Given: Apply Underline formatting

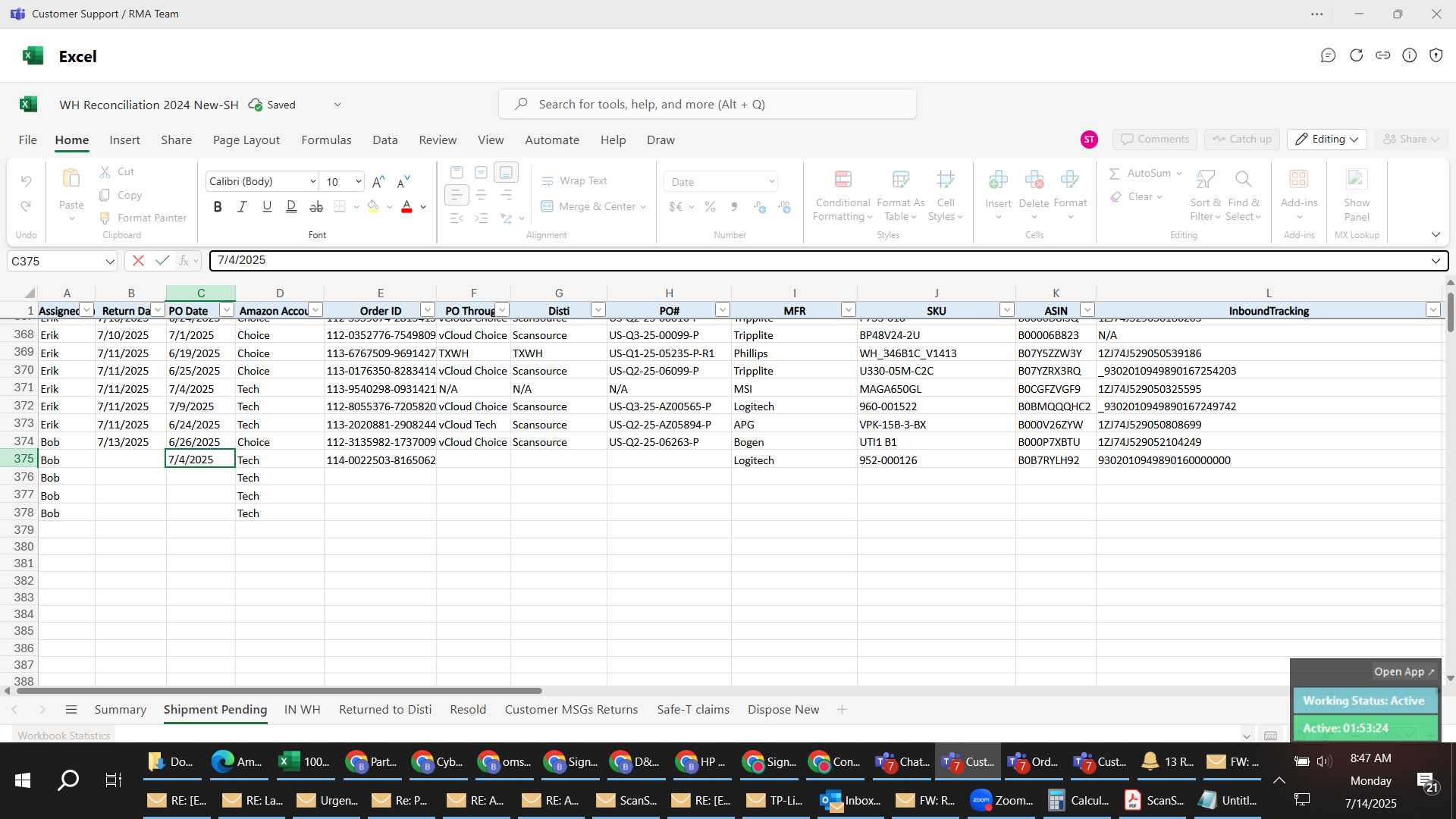Looking at the screenshot, I should [267, 206].
